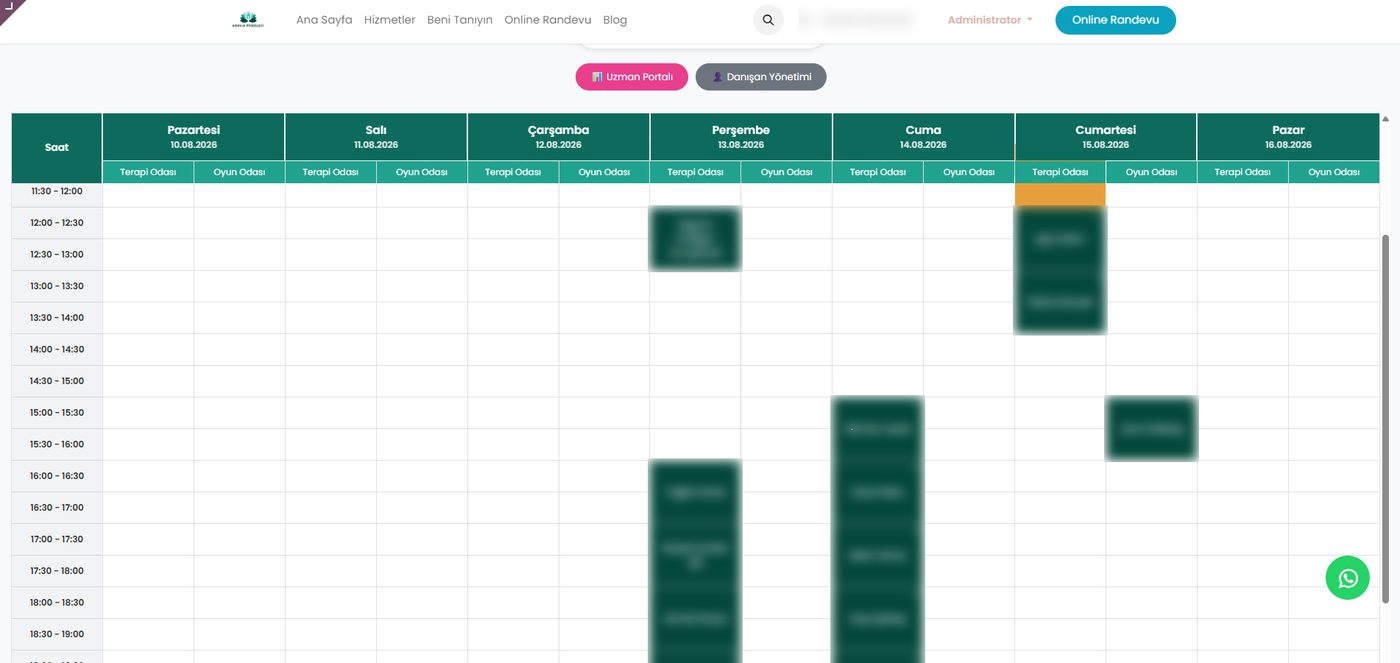Click the blue Online Randevu button
This screenshot has width=1400, height=663.
(1115, 20)
